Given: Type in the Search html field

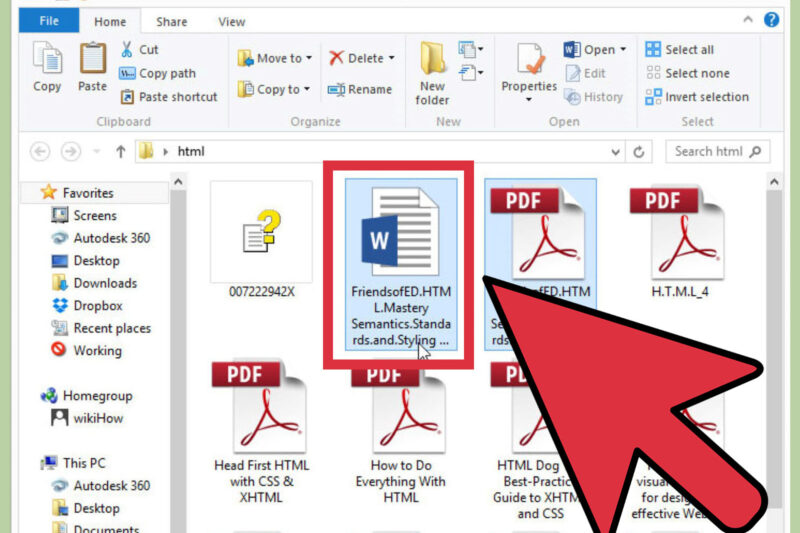Looking at the screenshot, I should click(708, 152).
